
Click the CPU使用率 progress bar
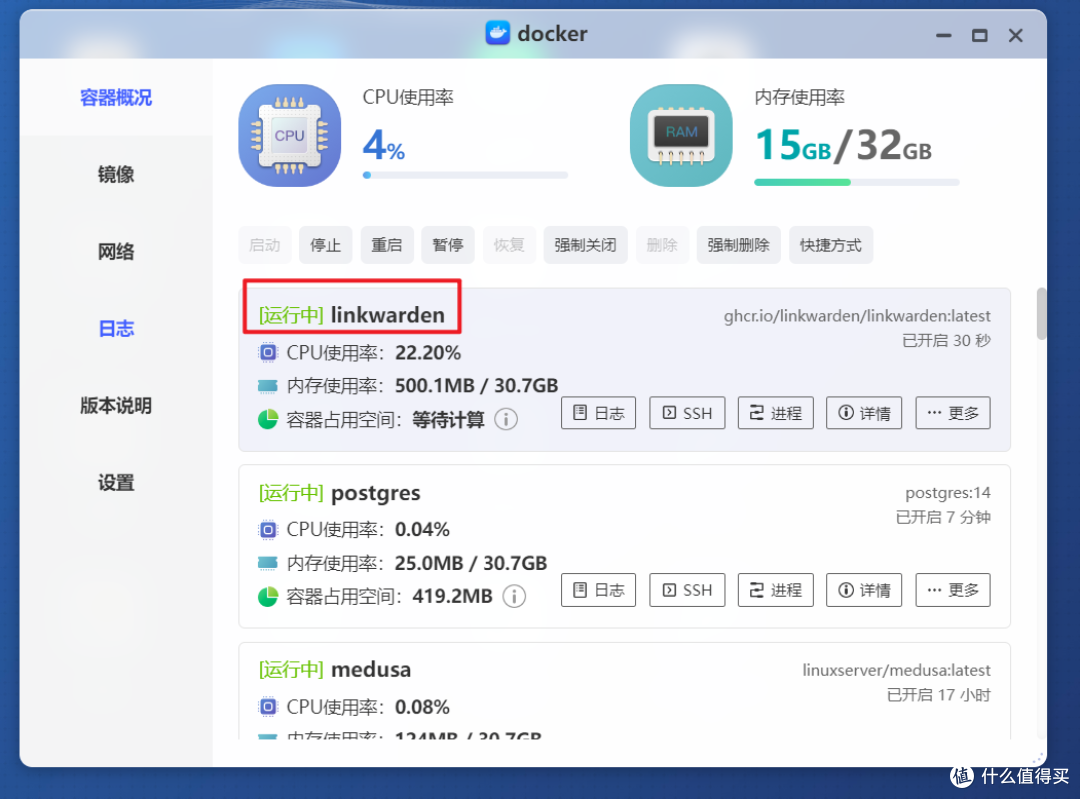point(466,175)
